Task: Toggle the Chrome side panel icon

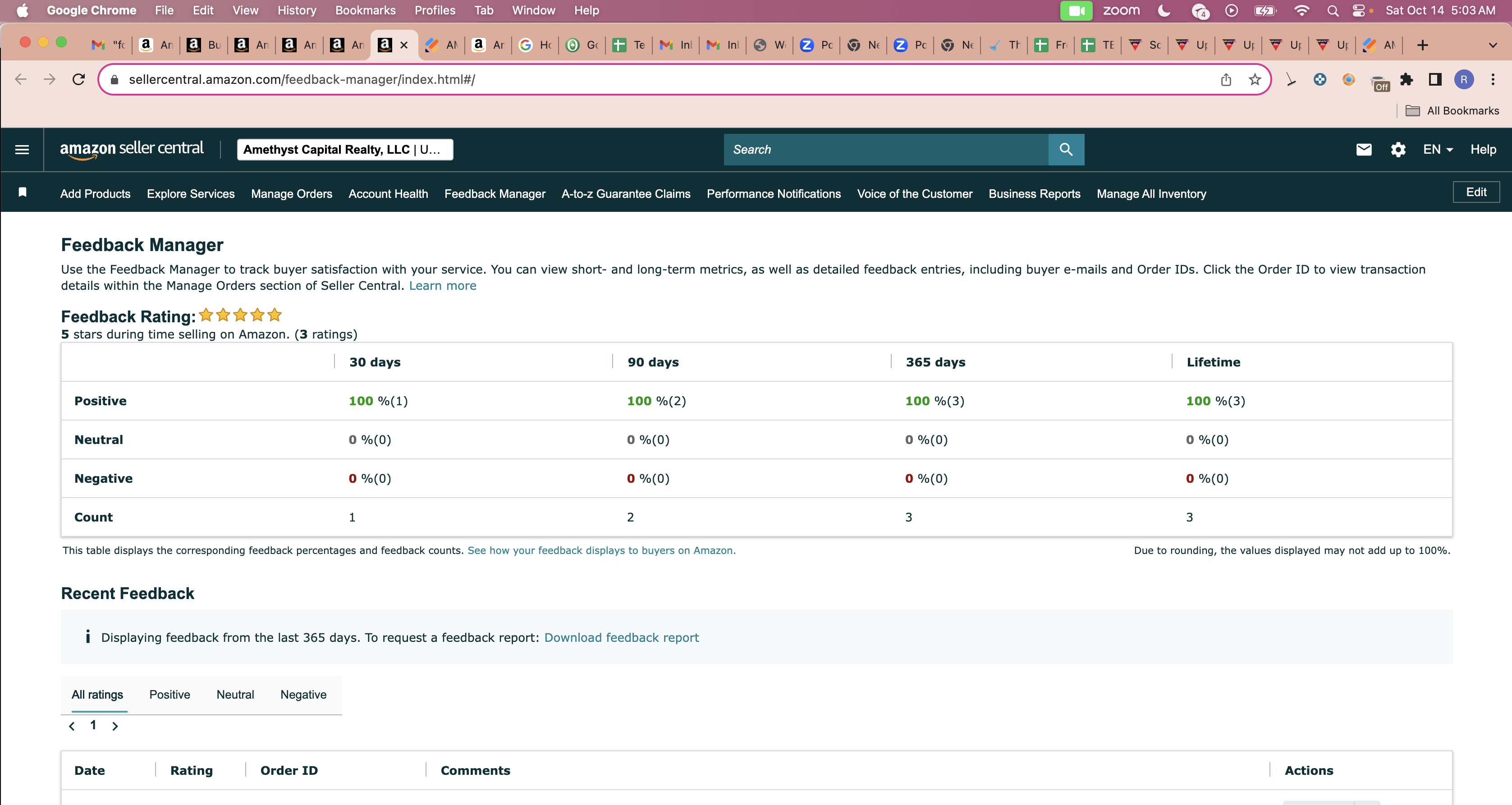Action: pos(1435,79)
